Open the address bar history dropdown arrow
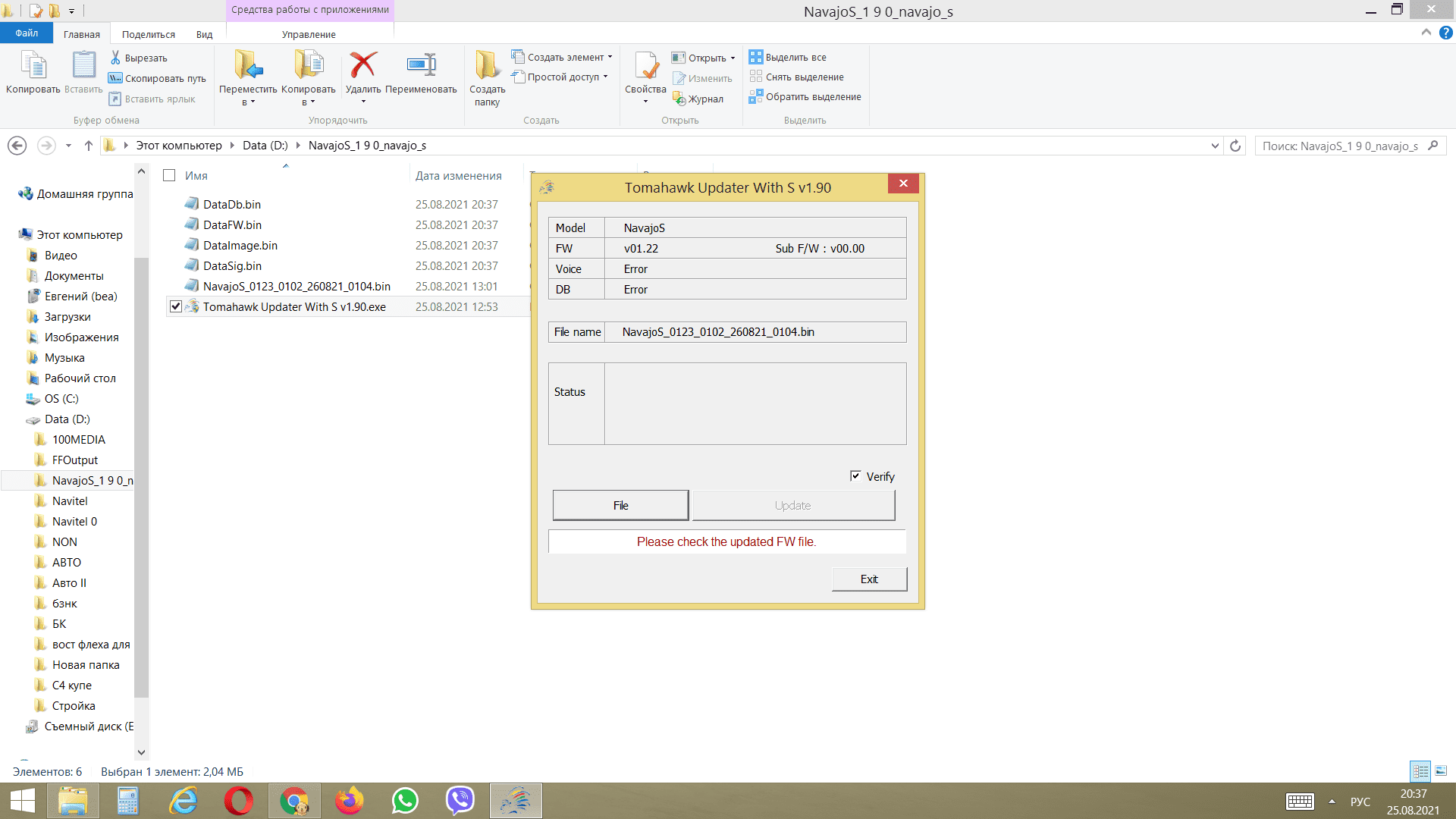The image size is (1456, 819). [x=1215, y=146]
